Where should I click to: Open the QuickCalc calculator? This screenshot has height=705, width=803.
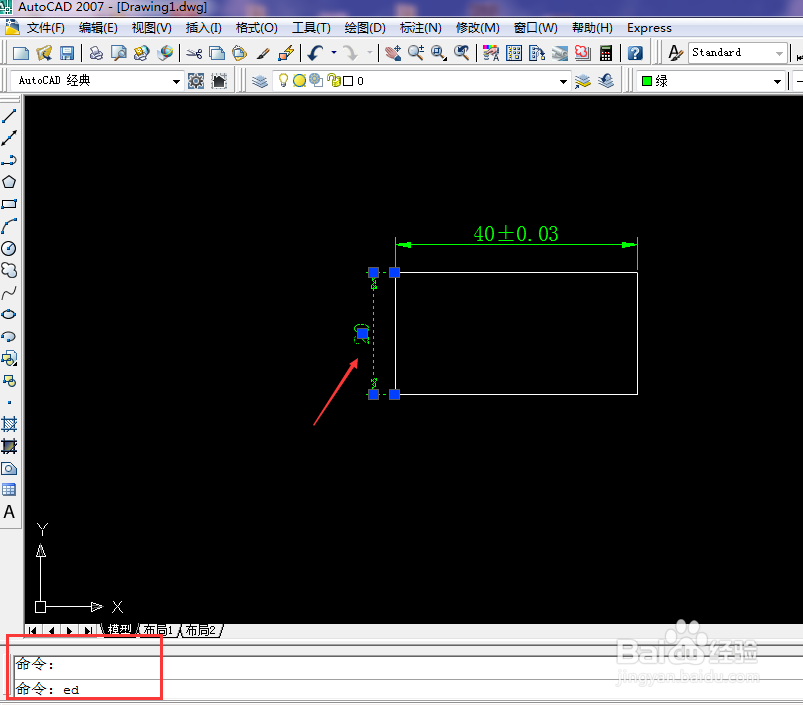[x=606, y=53]
